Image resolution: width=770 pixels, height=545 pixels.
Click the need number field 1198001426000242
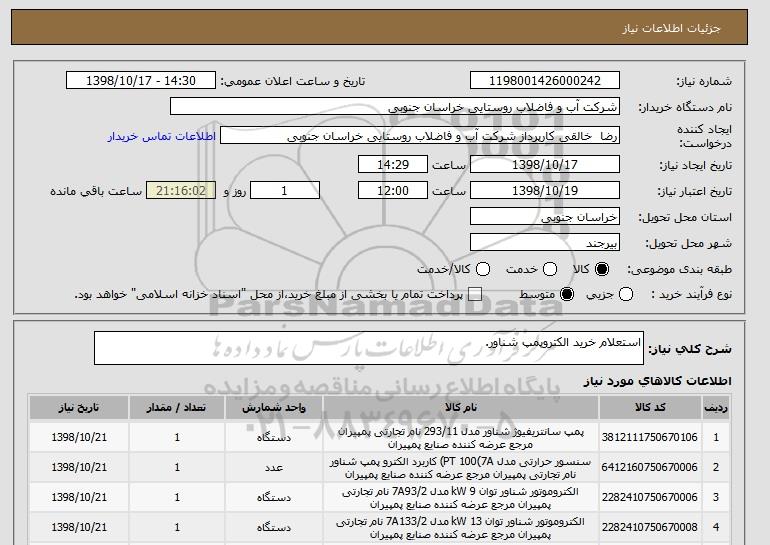point(545,81)
